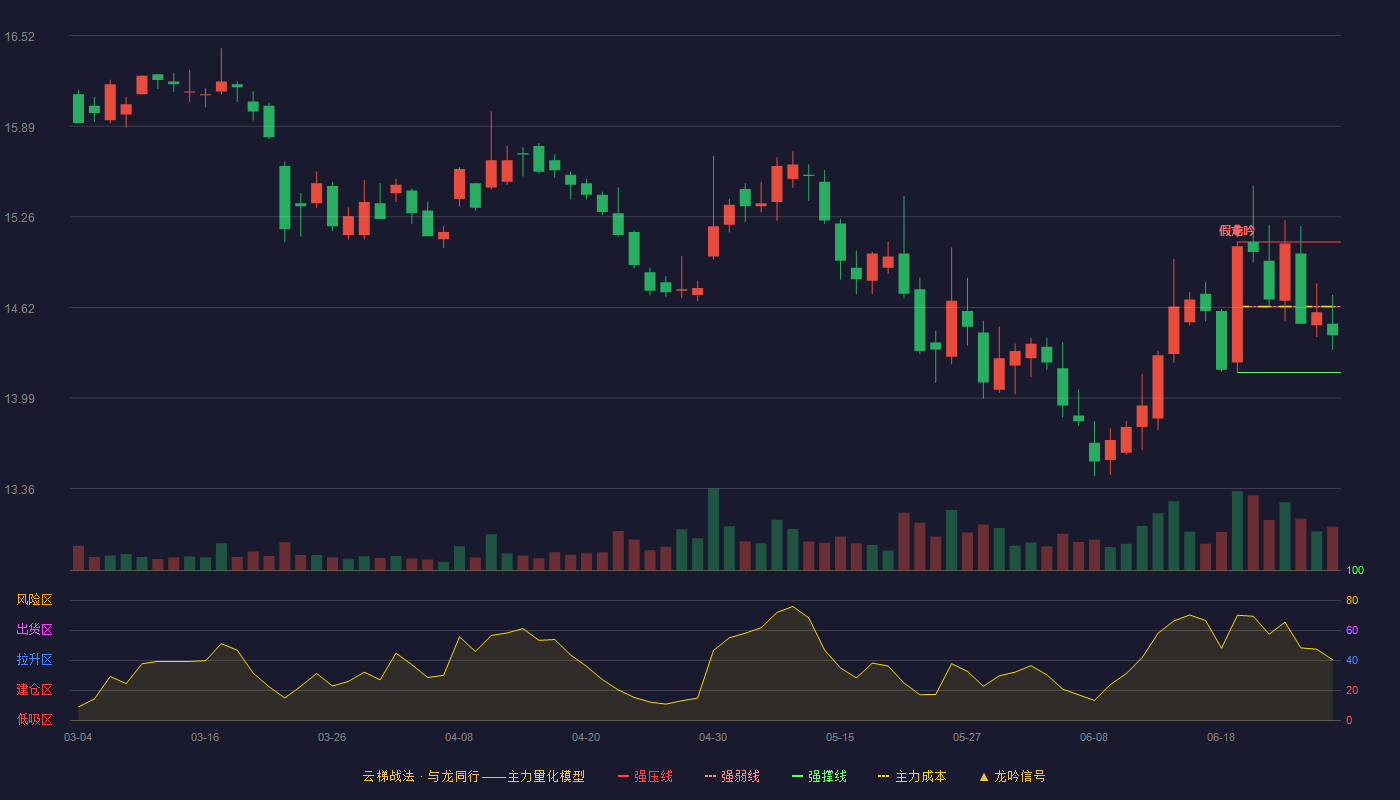
Task: Select the 风险区 zone label
Action: pyautogui.click(x=34, y=600)
